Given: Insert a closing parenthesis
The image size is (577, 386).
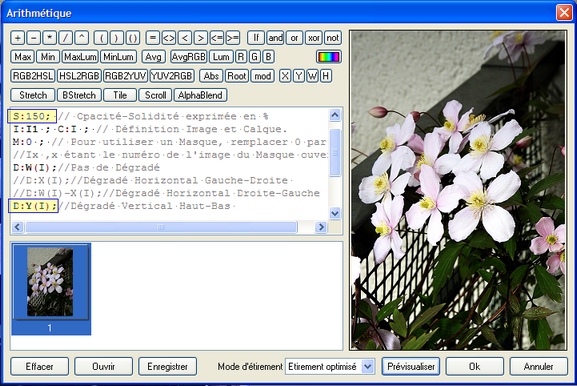Looking at the screenshot, I should [117, 38].
